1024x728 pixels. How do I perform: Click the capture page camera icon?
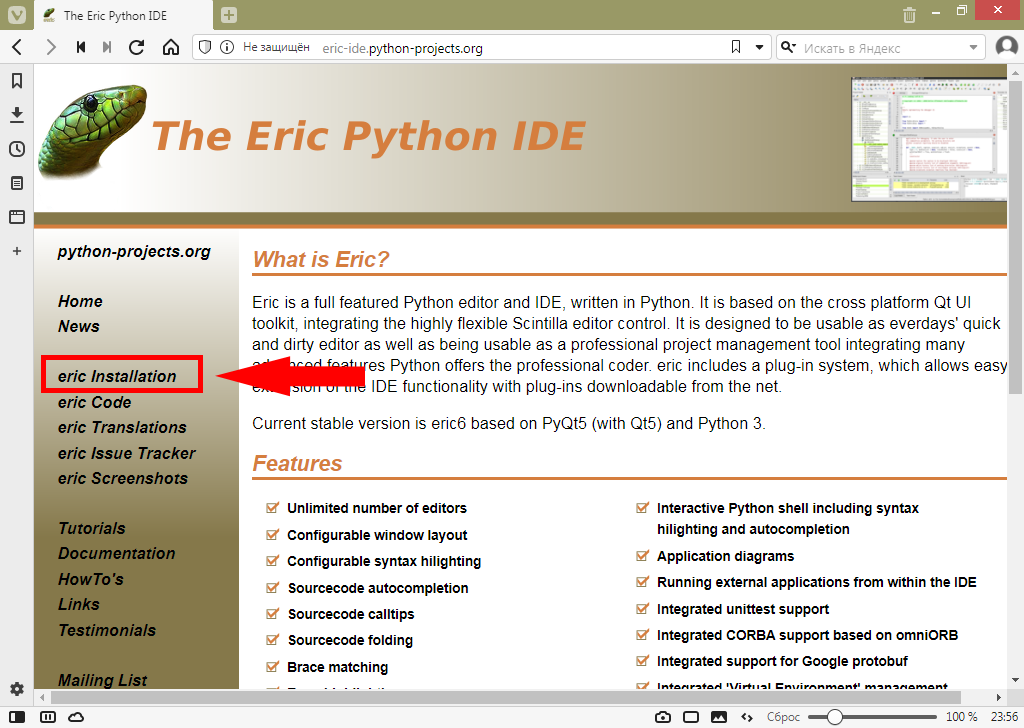tap(662, 717)
